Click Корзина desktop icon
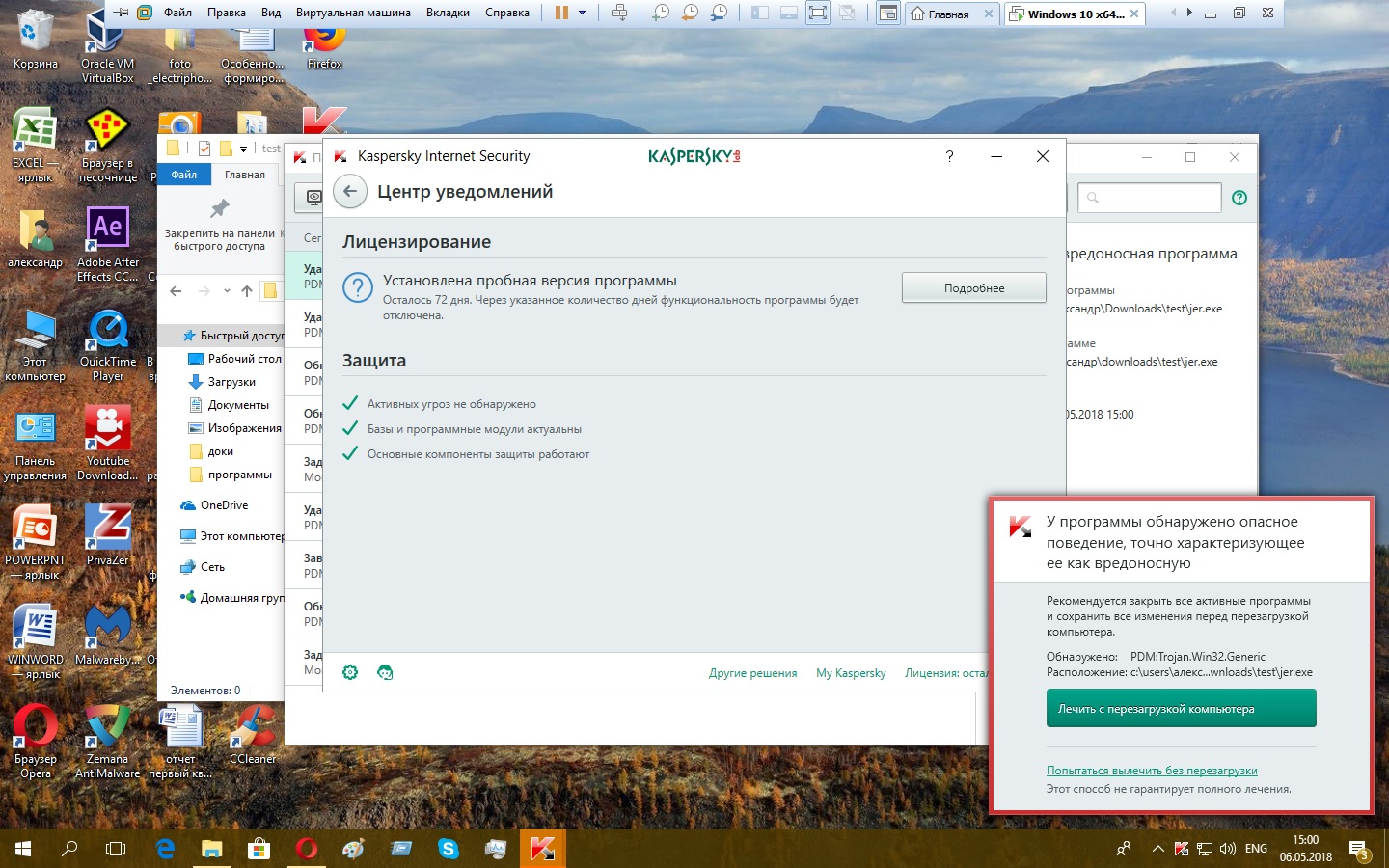Screen dimensions: 1389x868 [35, 39]
